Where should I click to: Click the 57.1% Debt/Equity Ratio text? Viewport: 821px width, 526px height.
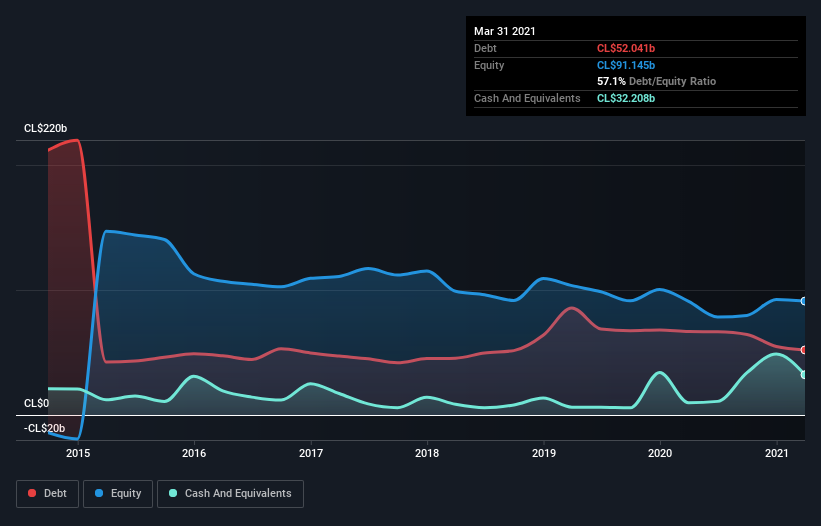pos(656,81)
